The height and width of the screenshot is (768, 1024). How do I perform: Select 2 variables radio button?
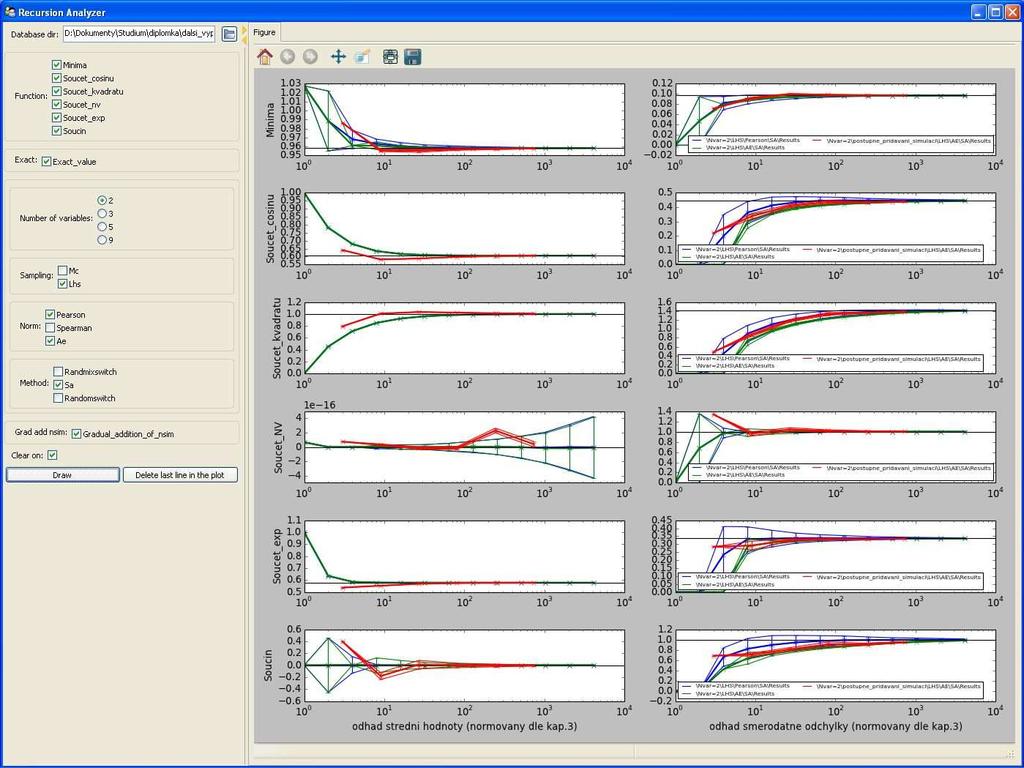coord(102,200)
